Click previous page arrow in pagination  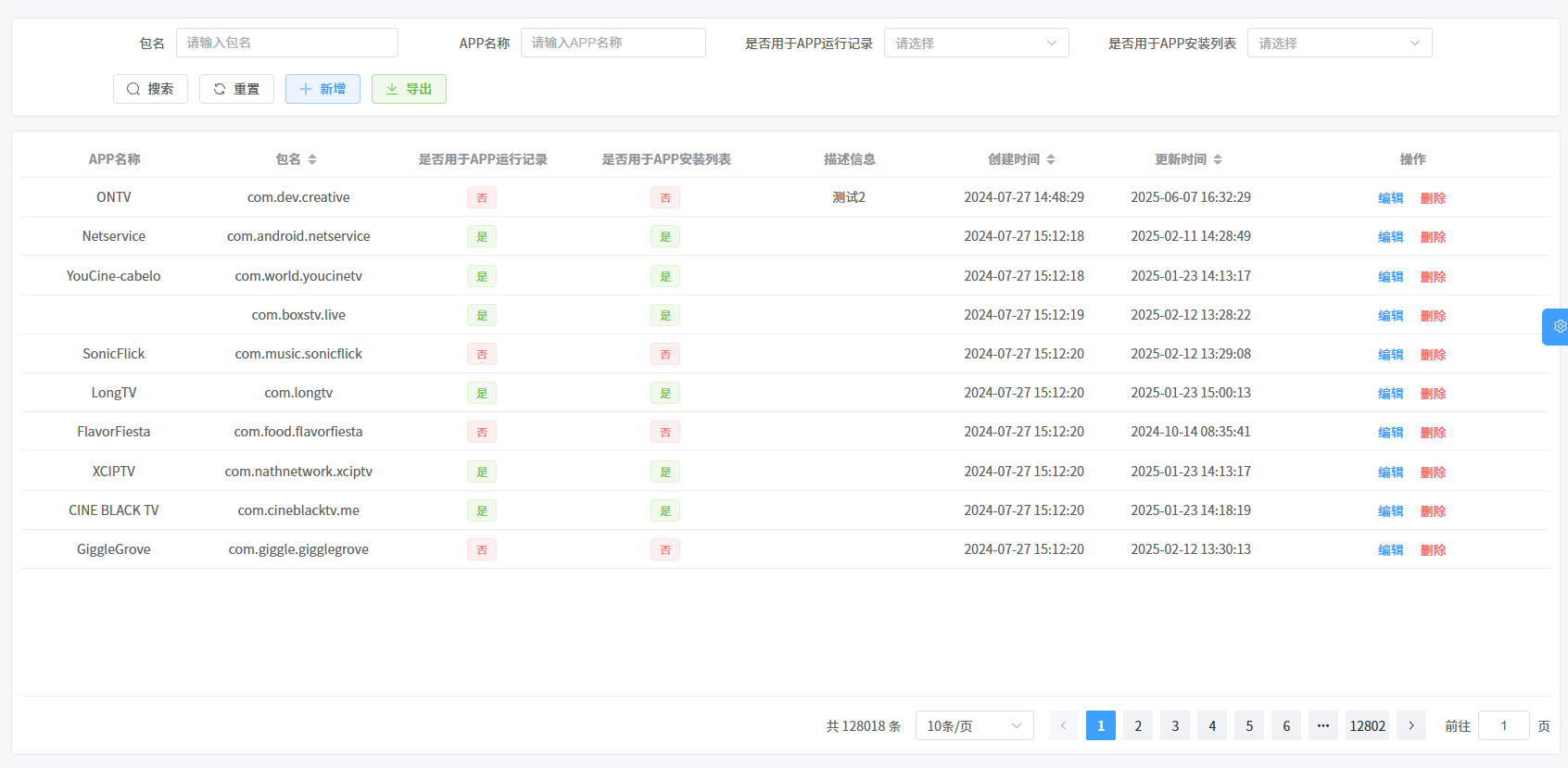click(1064, 725)
